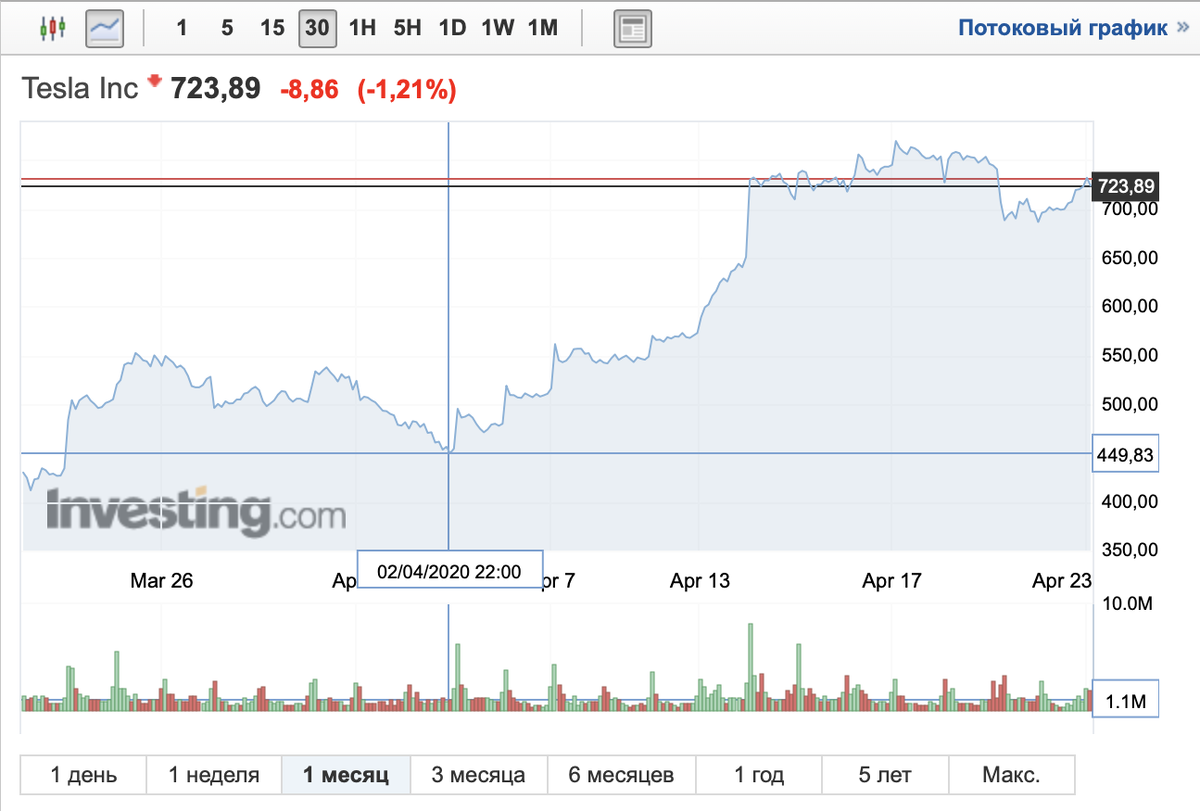Set interval to 1D
The image size is (1200, 811).
coord(452,27)
